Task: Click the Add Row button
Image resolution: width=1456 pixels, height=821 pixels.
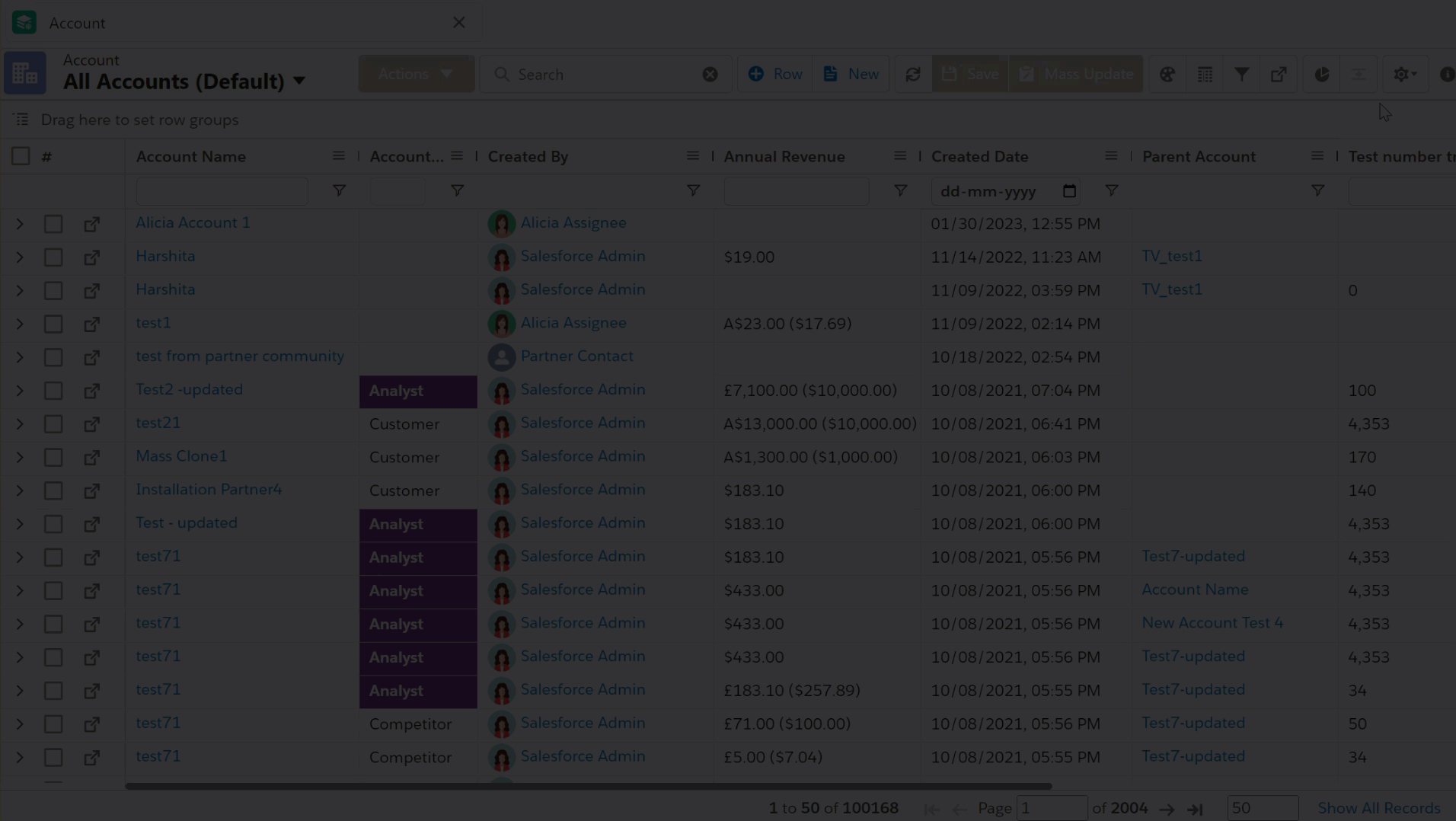Action: point(775,74)
